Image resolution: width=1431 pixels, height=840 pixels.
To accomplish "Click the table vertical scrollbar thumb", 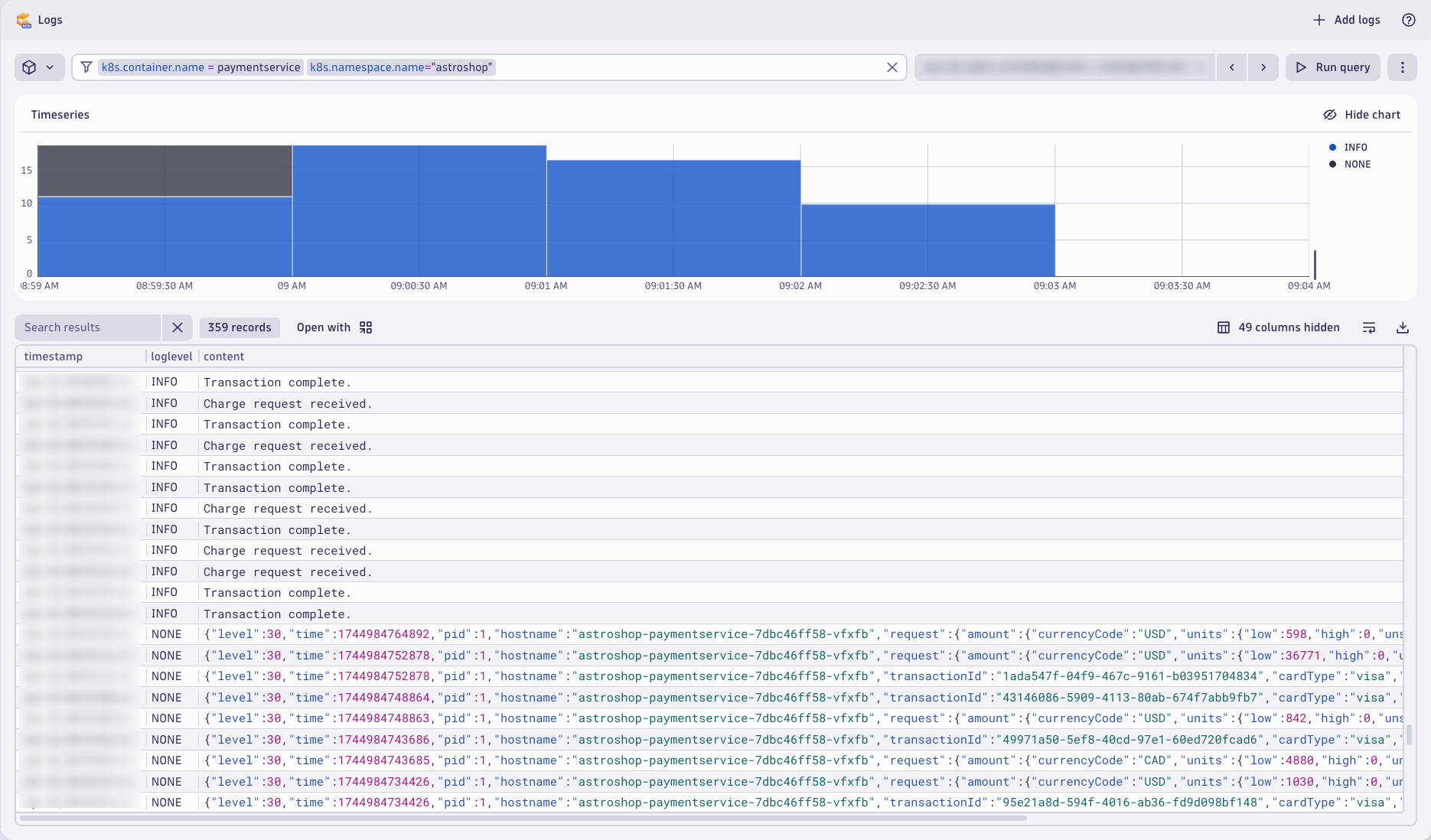I will click(x=1409, y=735).
